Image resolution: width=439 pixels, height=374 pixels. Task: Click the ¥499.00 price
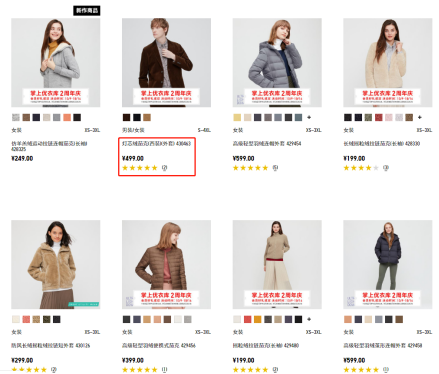pyautogui.click(x=133, y=159)
